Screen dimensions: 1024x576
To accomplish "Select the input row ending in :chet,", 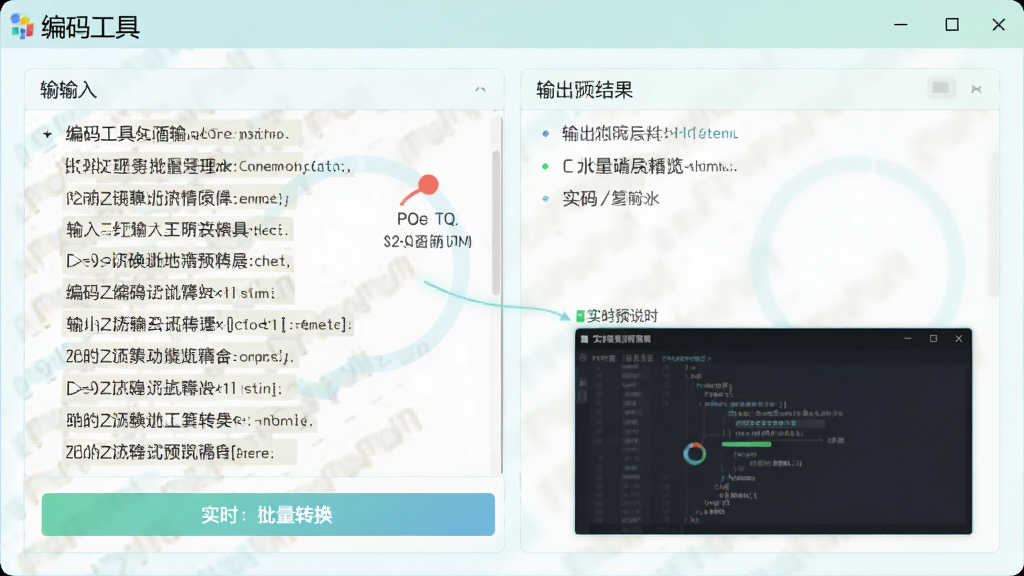I will (178, 261).
